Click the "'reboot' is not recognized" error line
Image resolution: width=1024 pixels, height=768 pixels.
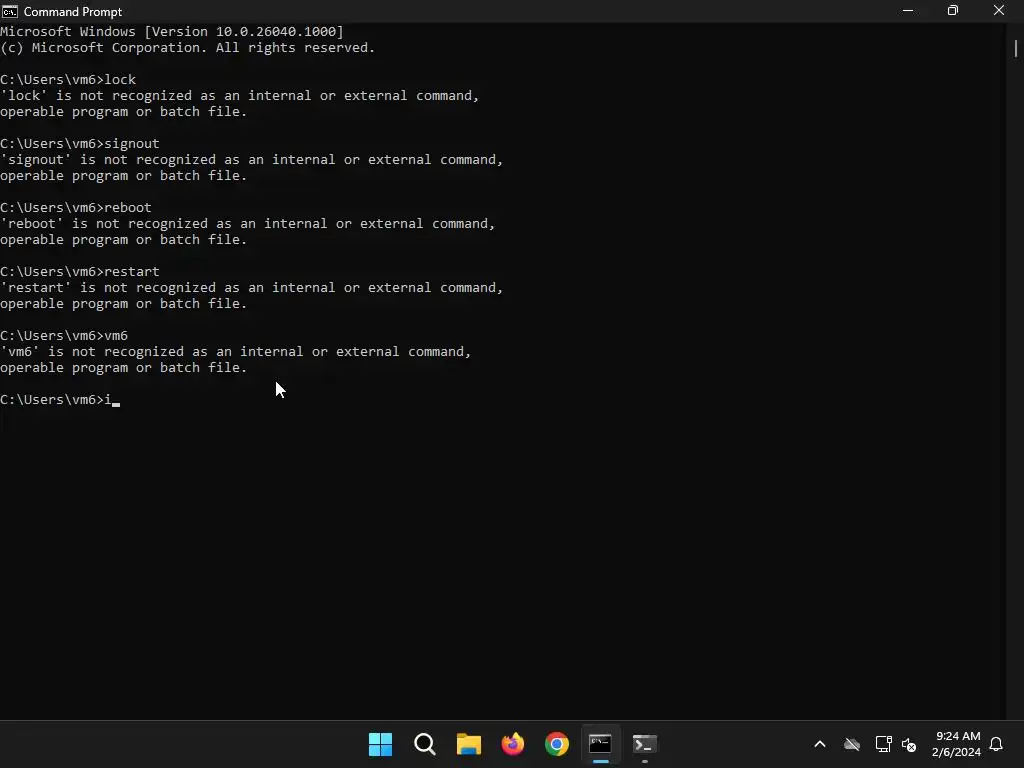[248, 223]
